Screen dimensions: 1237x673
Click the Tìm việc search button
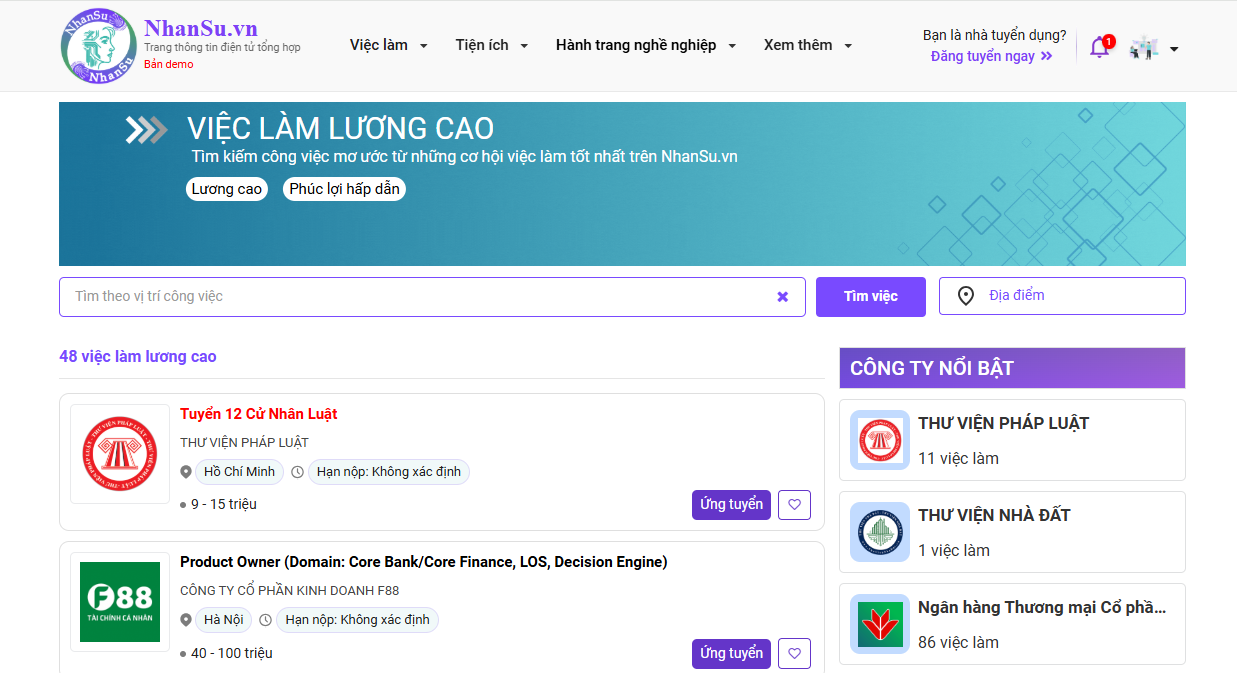coord(871,296)
